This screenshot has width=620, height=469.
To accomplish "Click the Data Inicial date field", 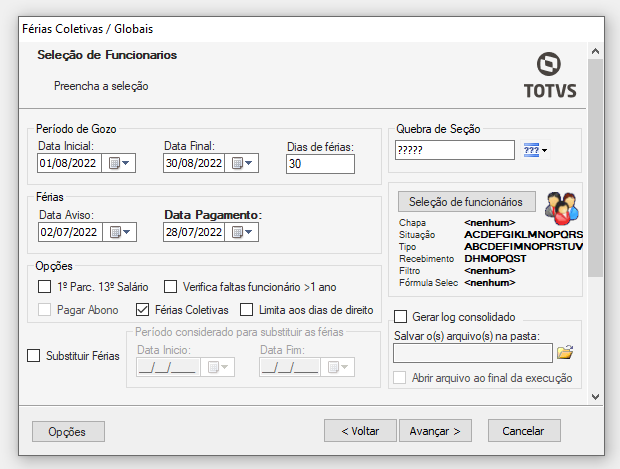I will click(x=69, y=163).
